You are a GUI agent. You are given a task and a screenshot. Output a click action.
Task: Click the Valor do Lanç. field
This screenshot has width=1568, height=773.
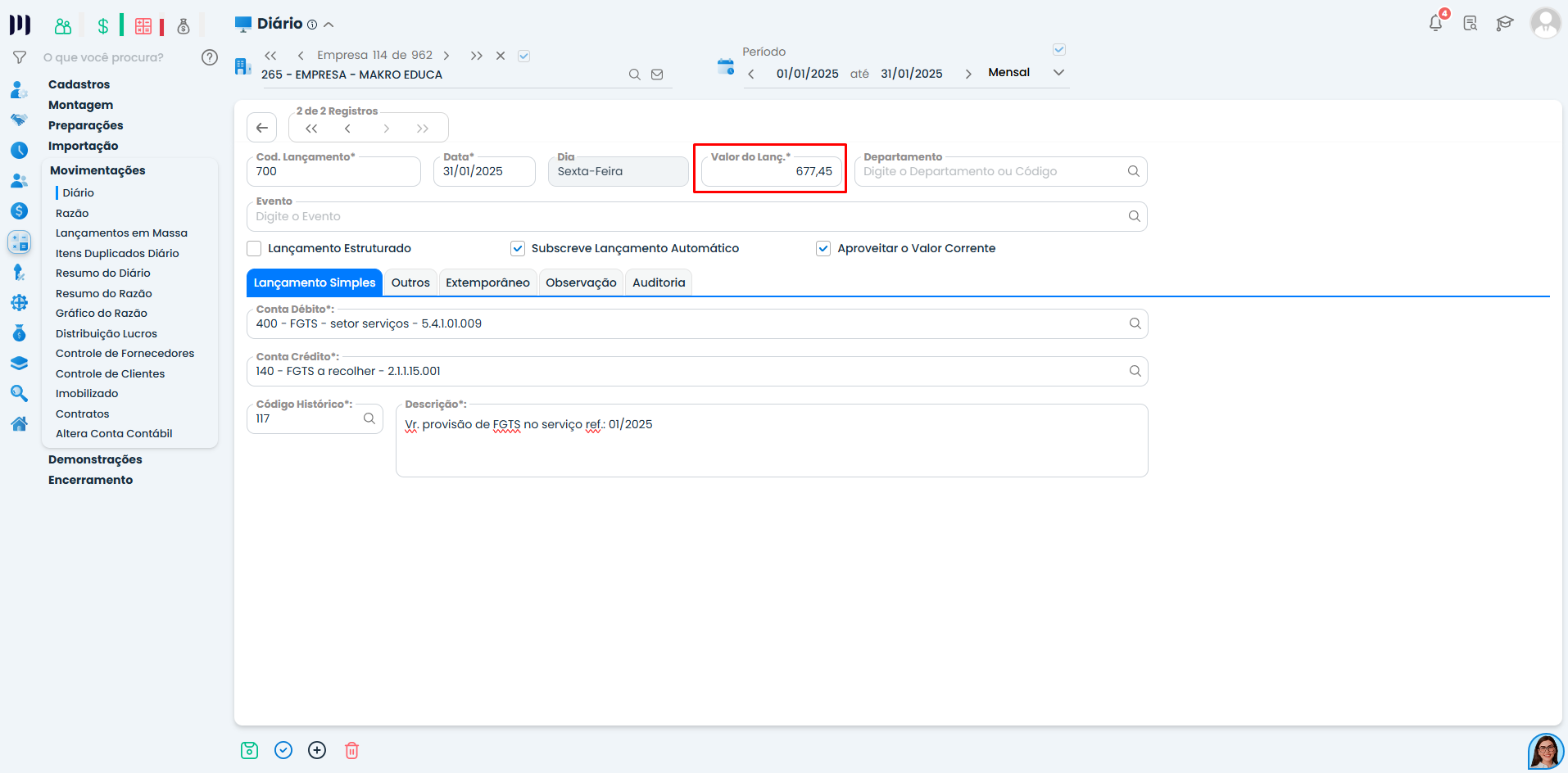(x=770, y=172)
